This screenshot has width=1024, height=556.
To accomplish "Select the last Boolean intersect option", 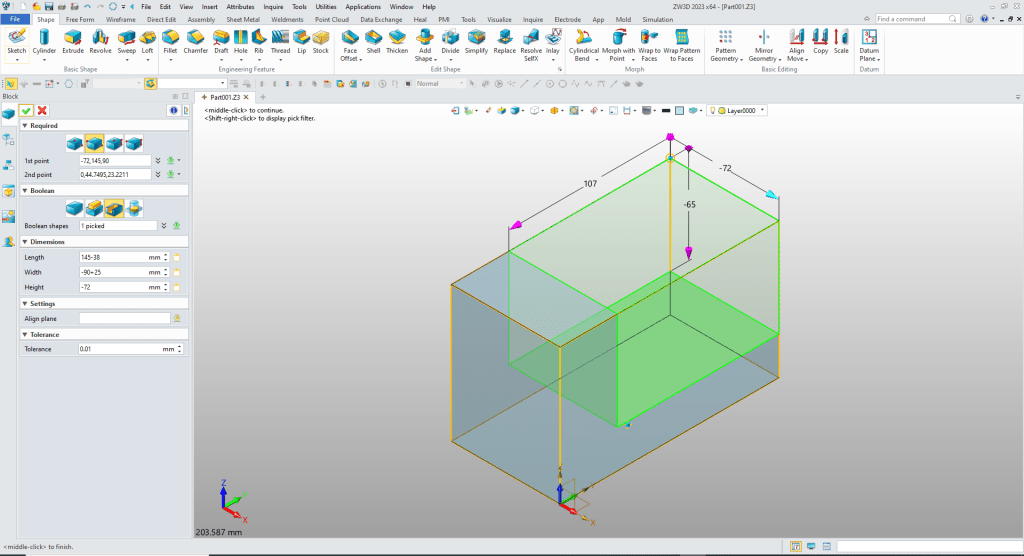I will 134,208.
